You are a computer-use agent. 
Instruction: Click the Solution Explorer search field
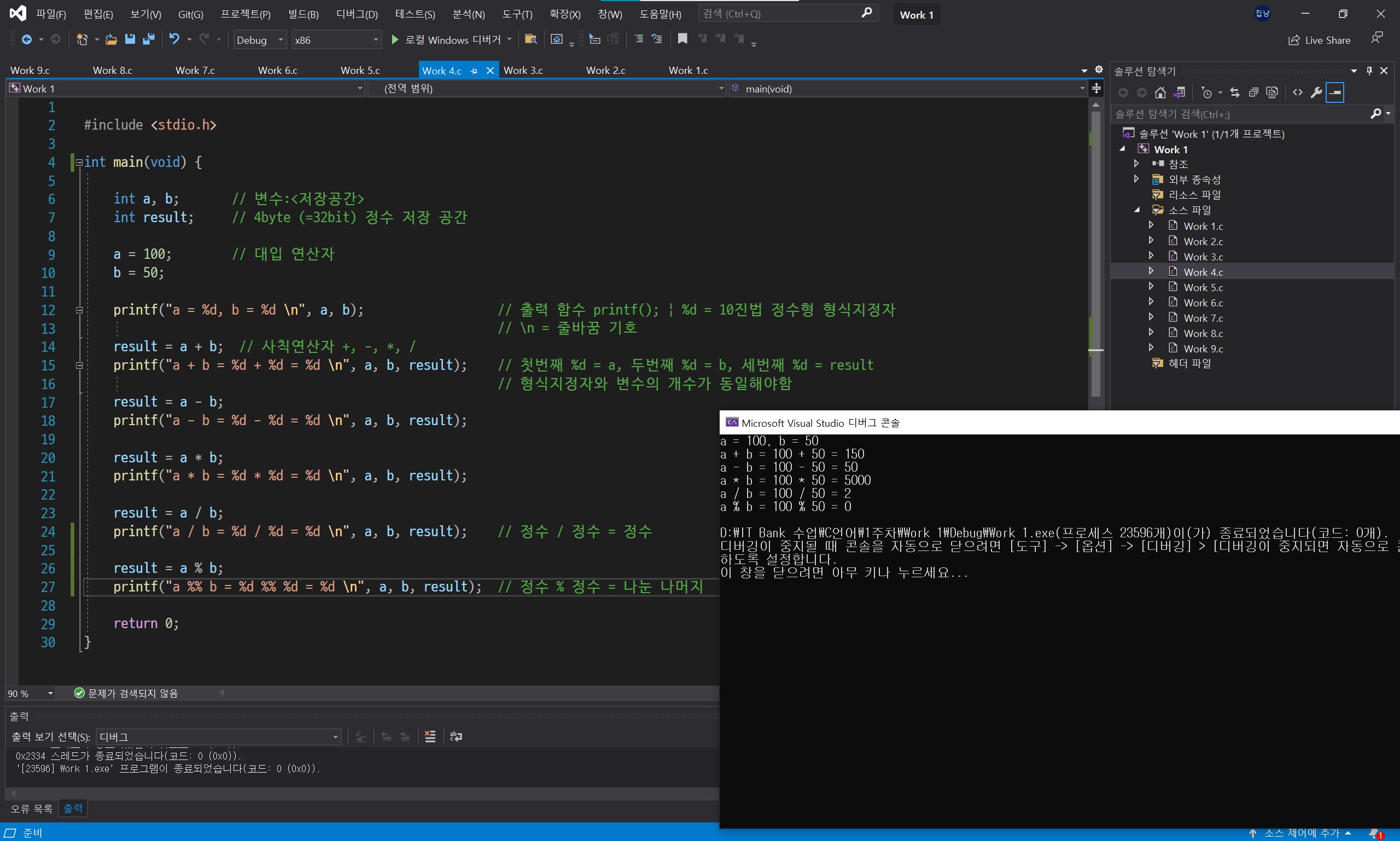(x=1240, y=114)
